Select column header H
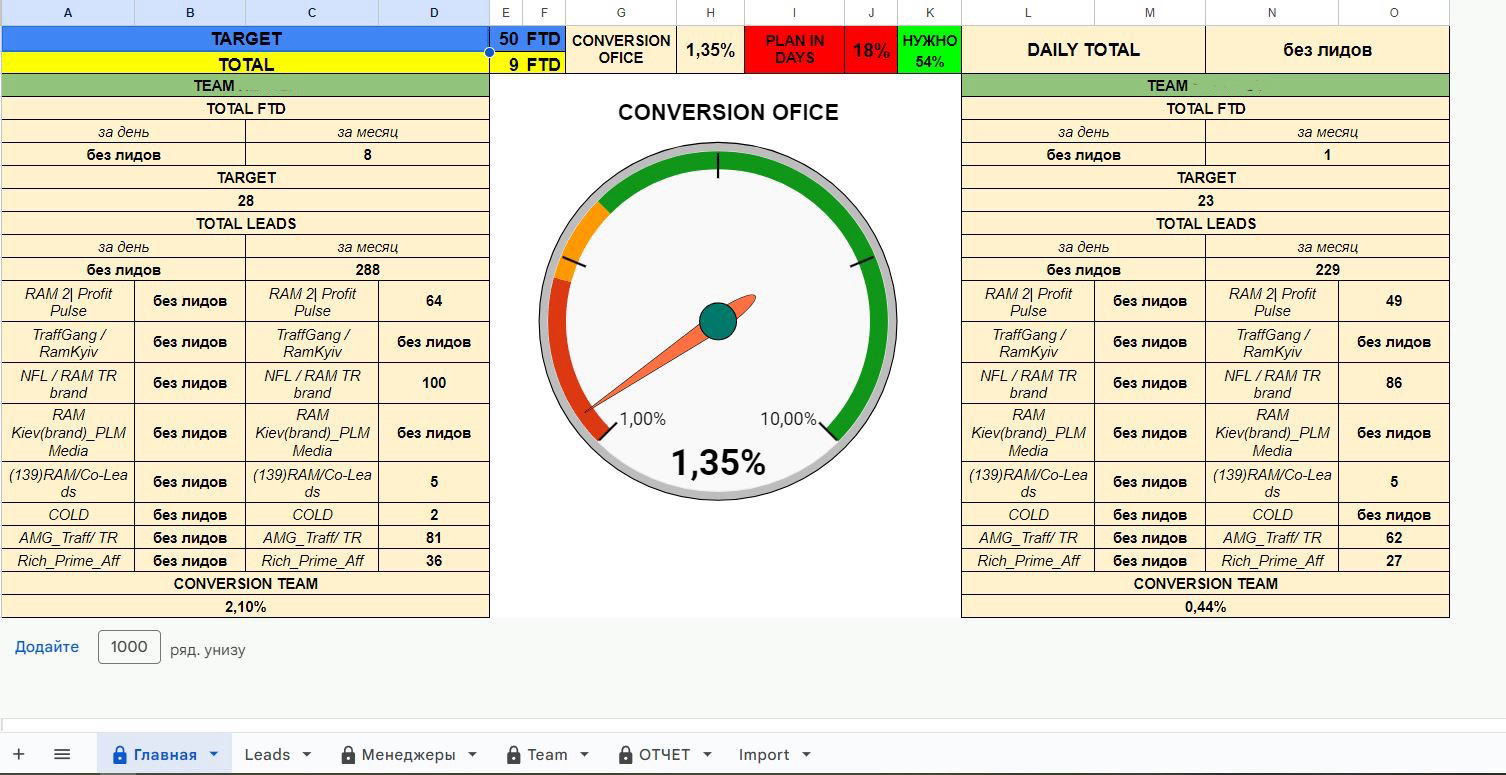The width and height of the screenshot is (1506, 775). tap(710, 13)
